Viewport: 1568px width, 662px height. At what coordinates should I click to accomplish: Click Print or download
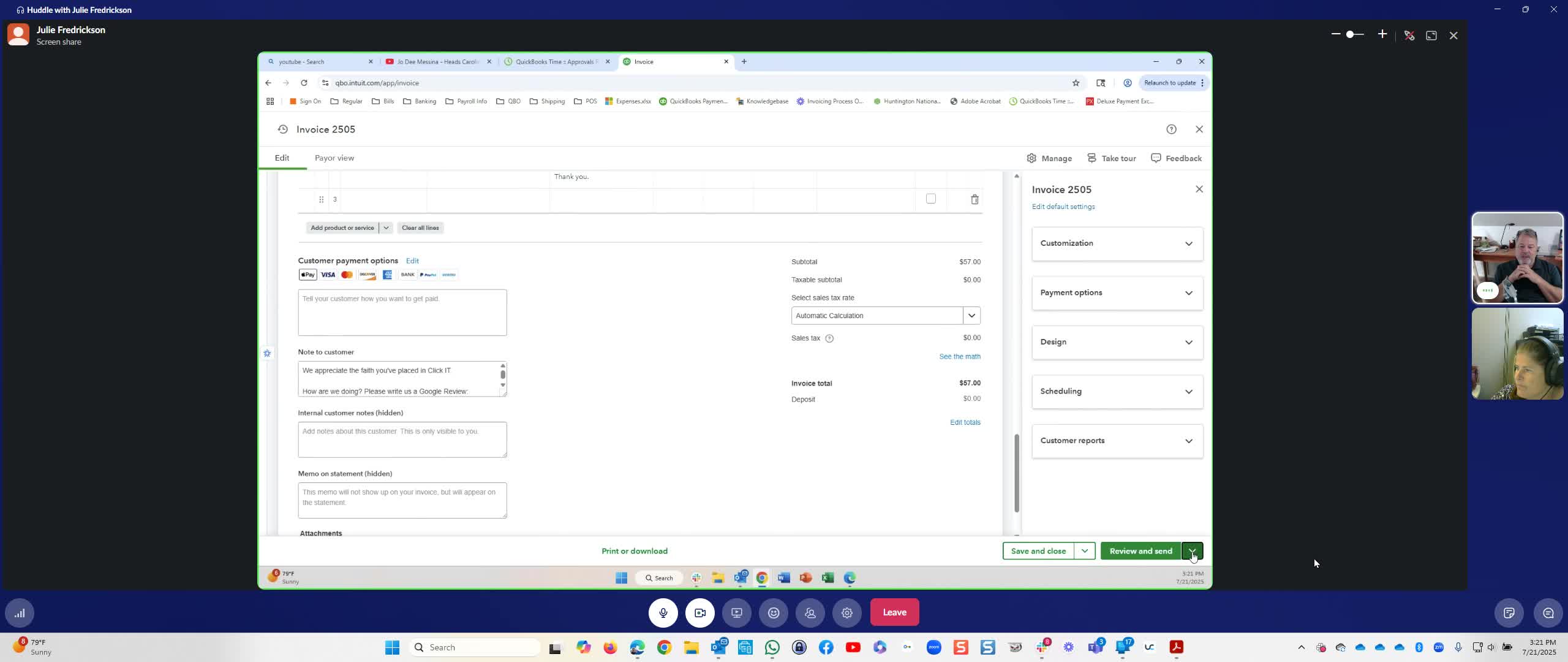point(634,550)
